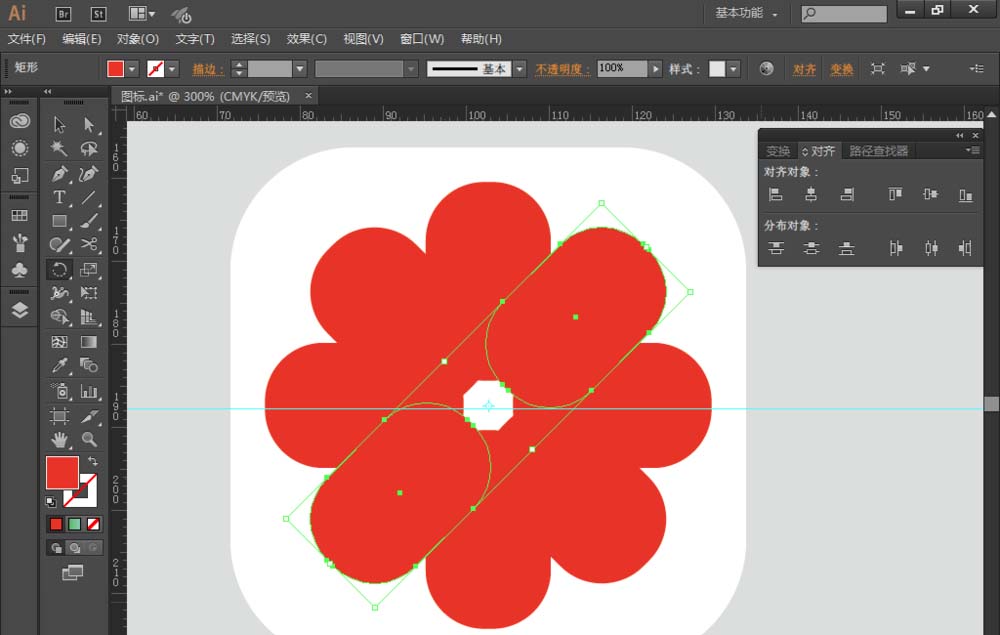The image size is (1000, 635).
Task: Select the Line Segment tool
Action: 89,198
